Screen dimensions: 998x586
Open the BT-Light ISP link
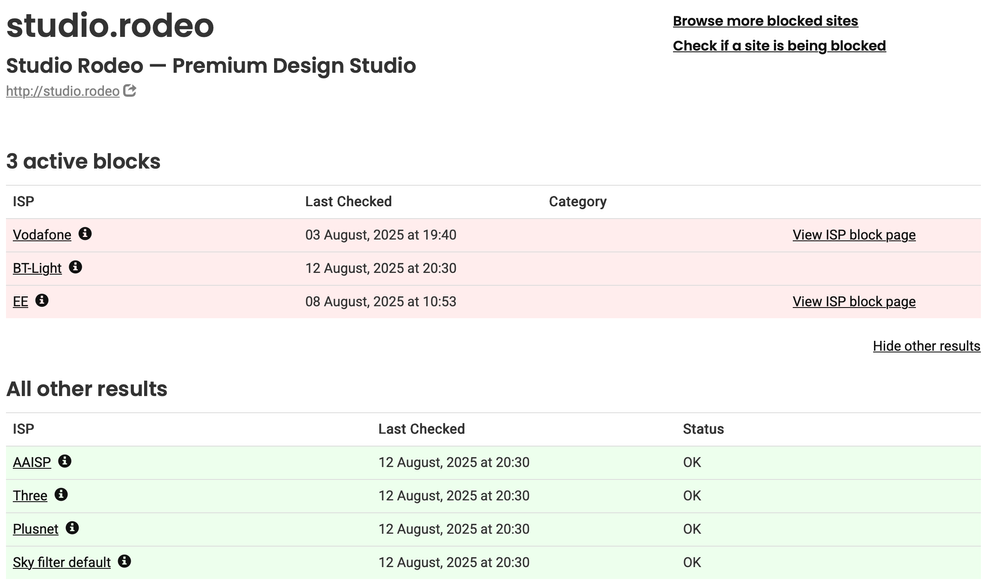click(37, 268)
